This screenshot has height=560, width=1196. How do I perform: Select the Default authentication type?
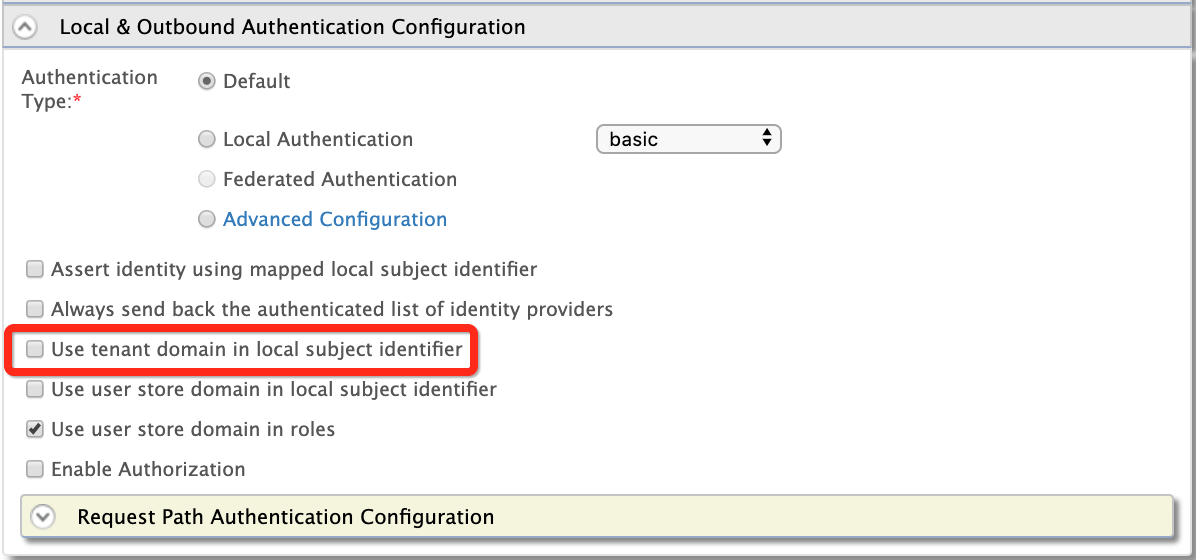click(x=207, y=82)
